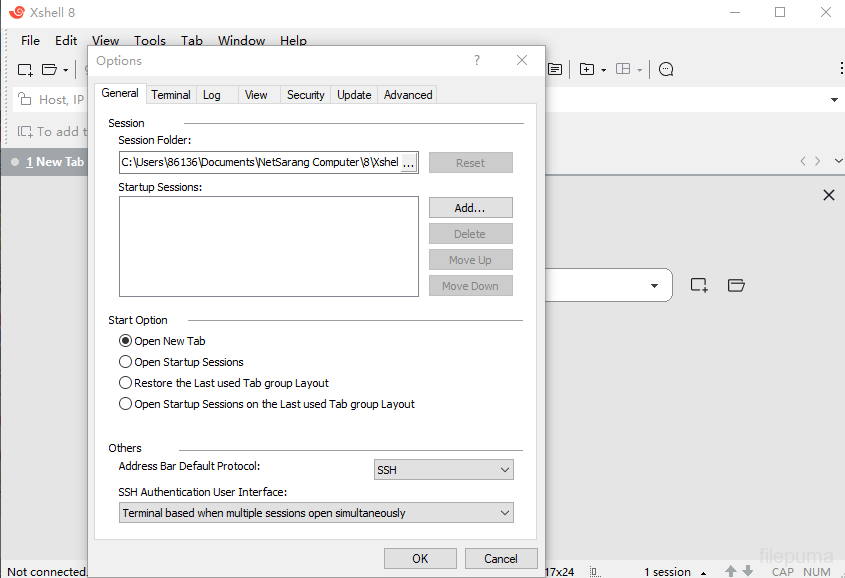The height and width of the screenshot is (578, 845).
Task: Expand the SSH Authentication User Interface dropdown
Action: [x=315, y=513]
